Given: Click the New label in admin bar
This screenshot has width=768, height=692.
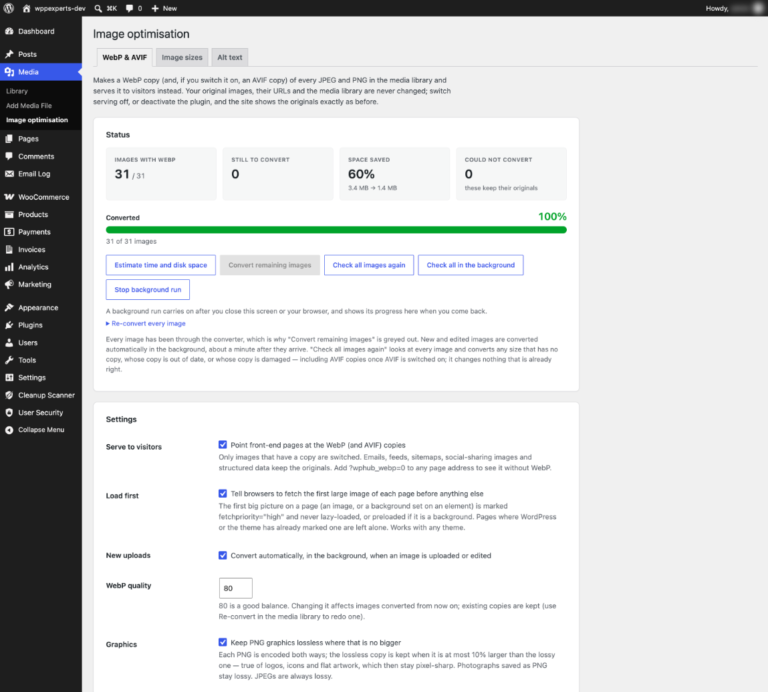Looking at the screenshot, I should tap(170, 8).
